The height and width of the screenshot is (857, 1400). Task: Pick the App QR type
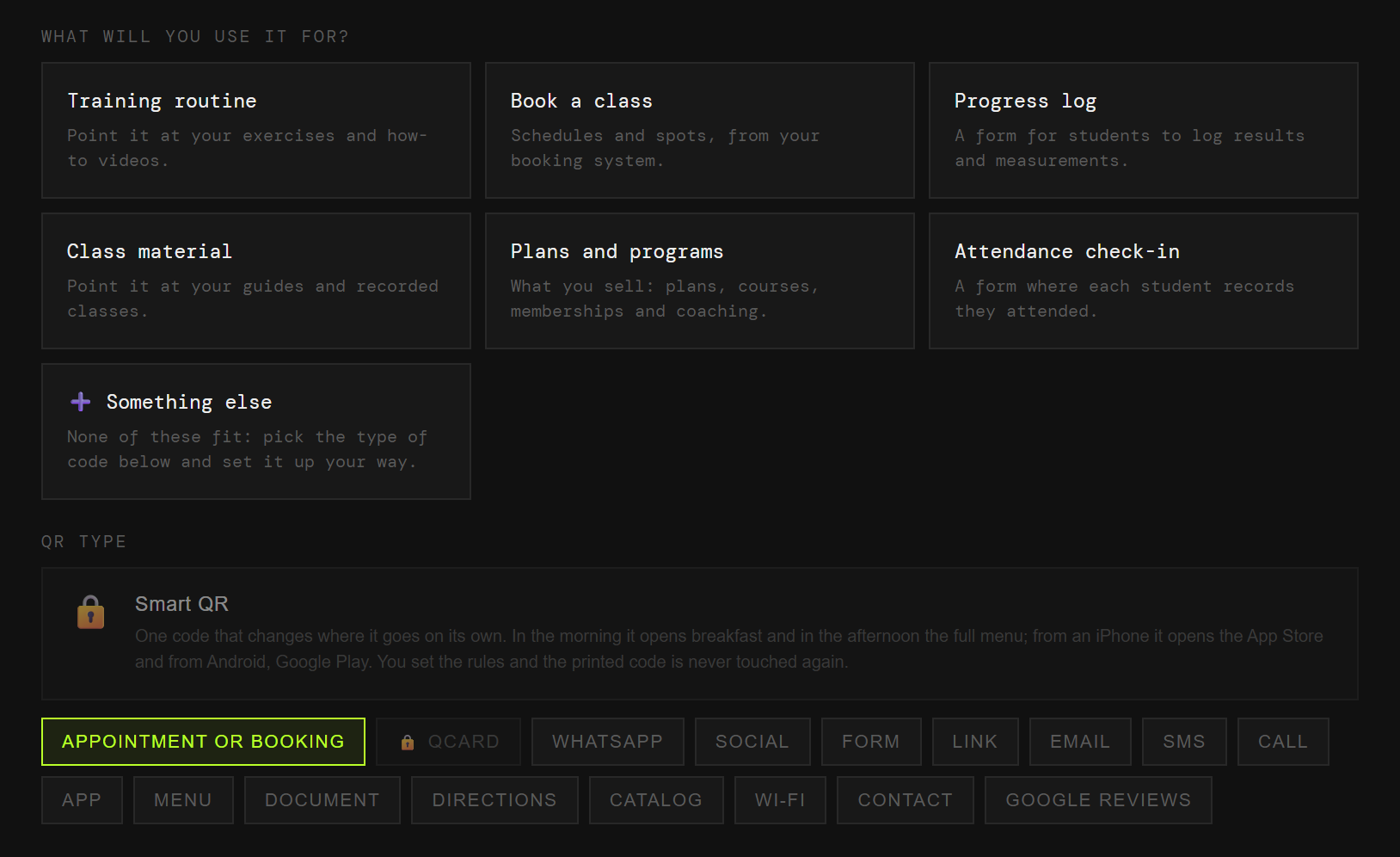click(82, 800)
